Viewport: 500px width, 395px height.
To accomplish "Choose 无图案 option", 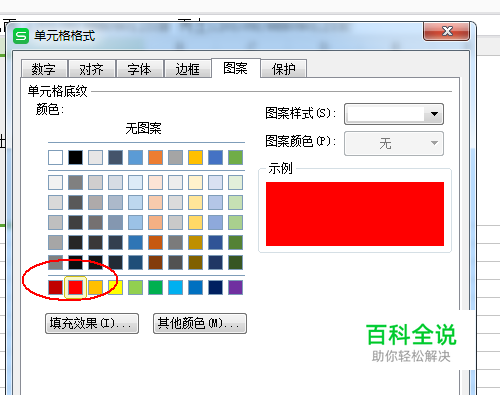I will click(143, 128).
